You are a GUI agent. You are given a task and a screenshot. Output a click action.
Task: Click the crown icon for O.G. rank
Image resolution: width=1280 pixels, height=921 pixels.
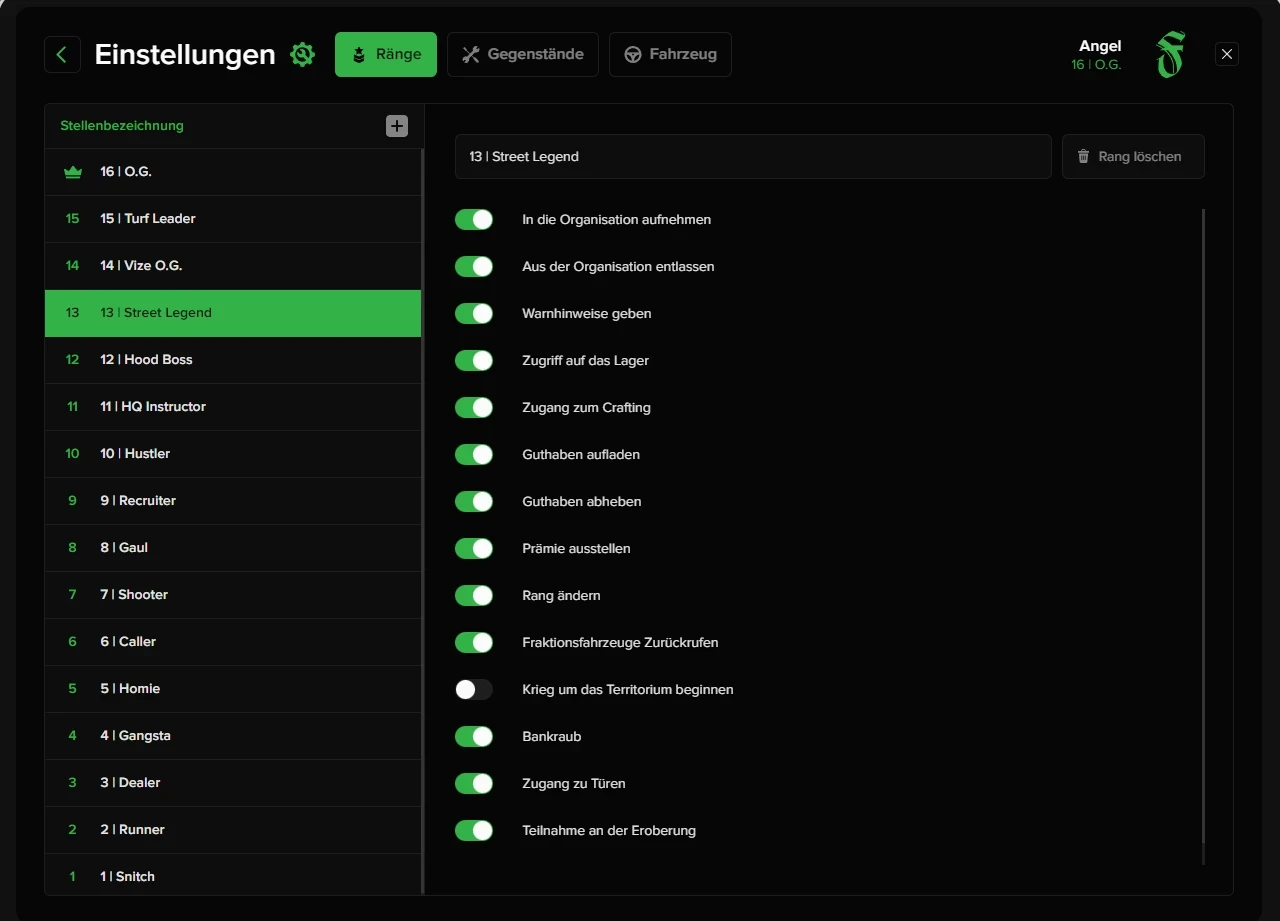click(72, 172)
